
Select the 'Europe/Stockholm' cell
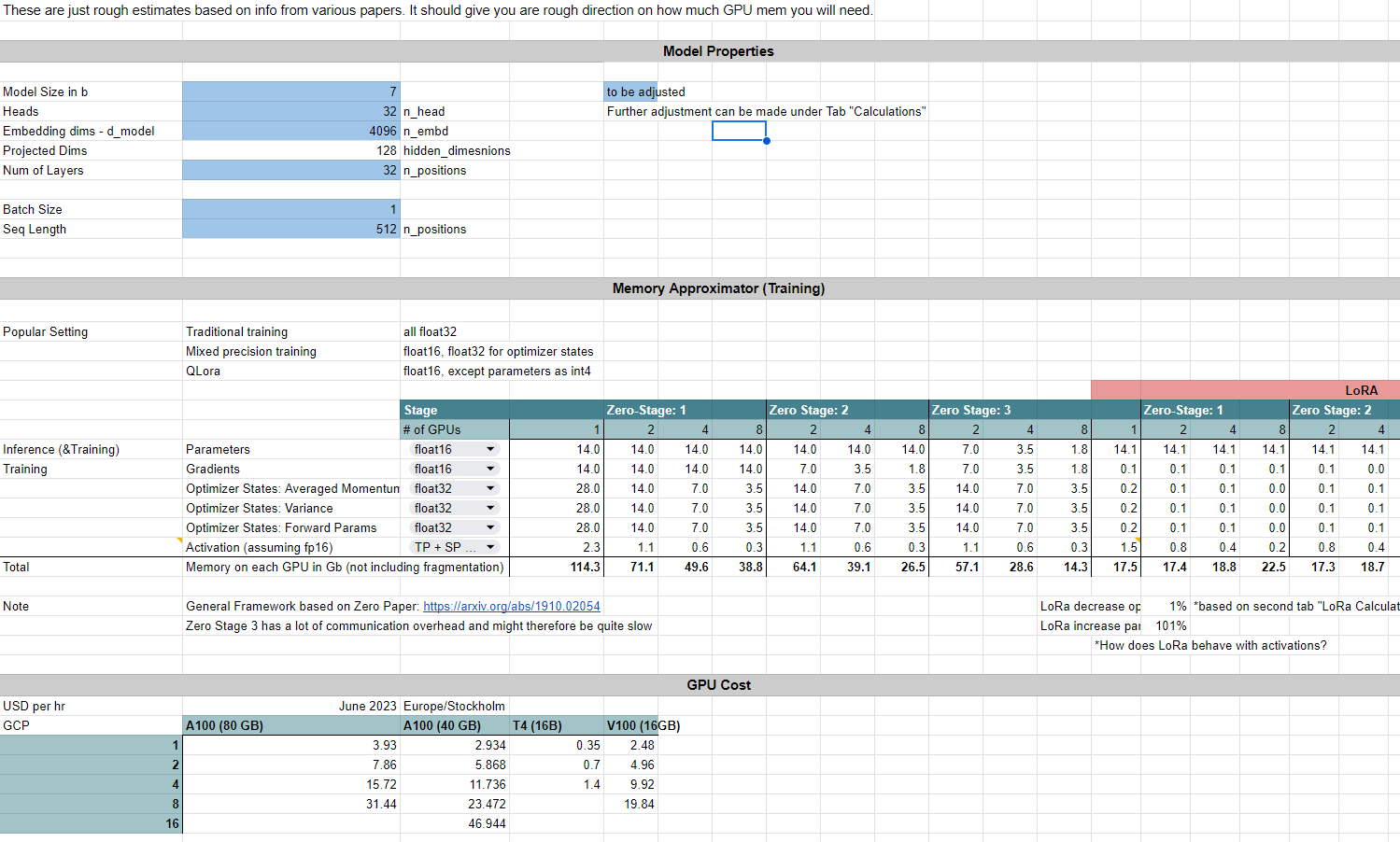coord(455,706)
